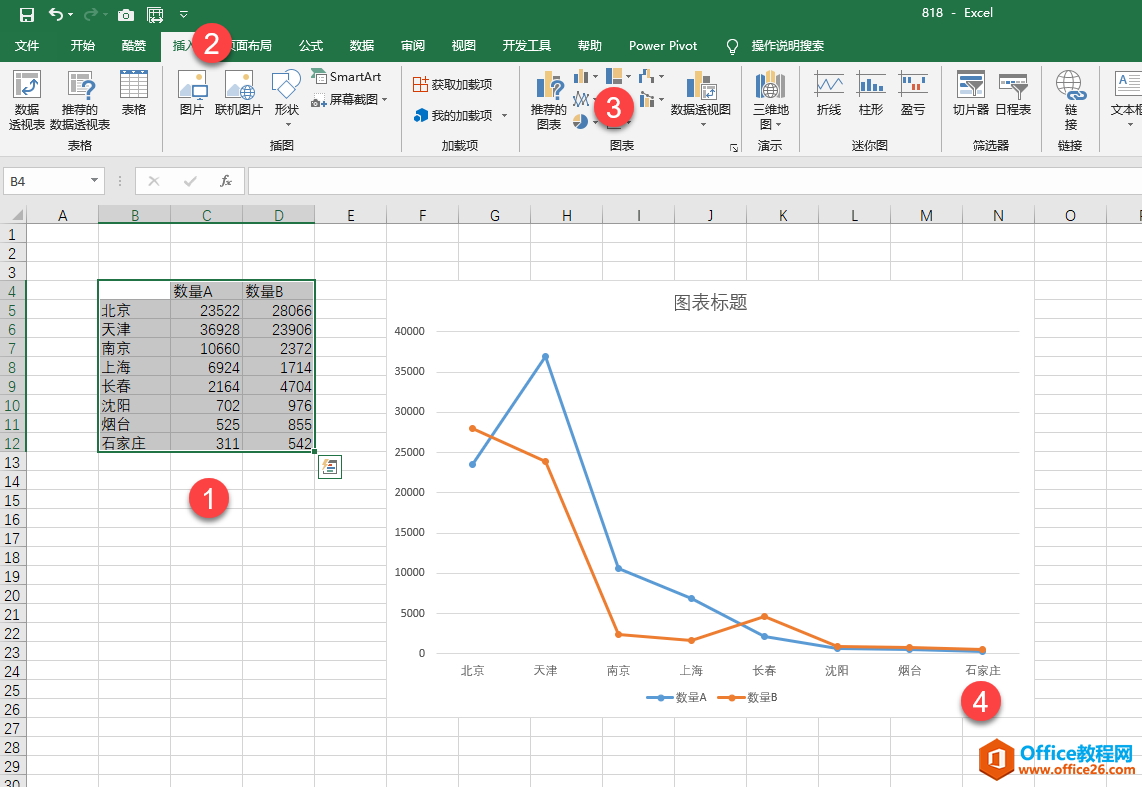
Task: Expand the 我的加载项 dropdown arrow
Action: tap(505, 114)
